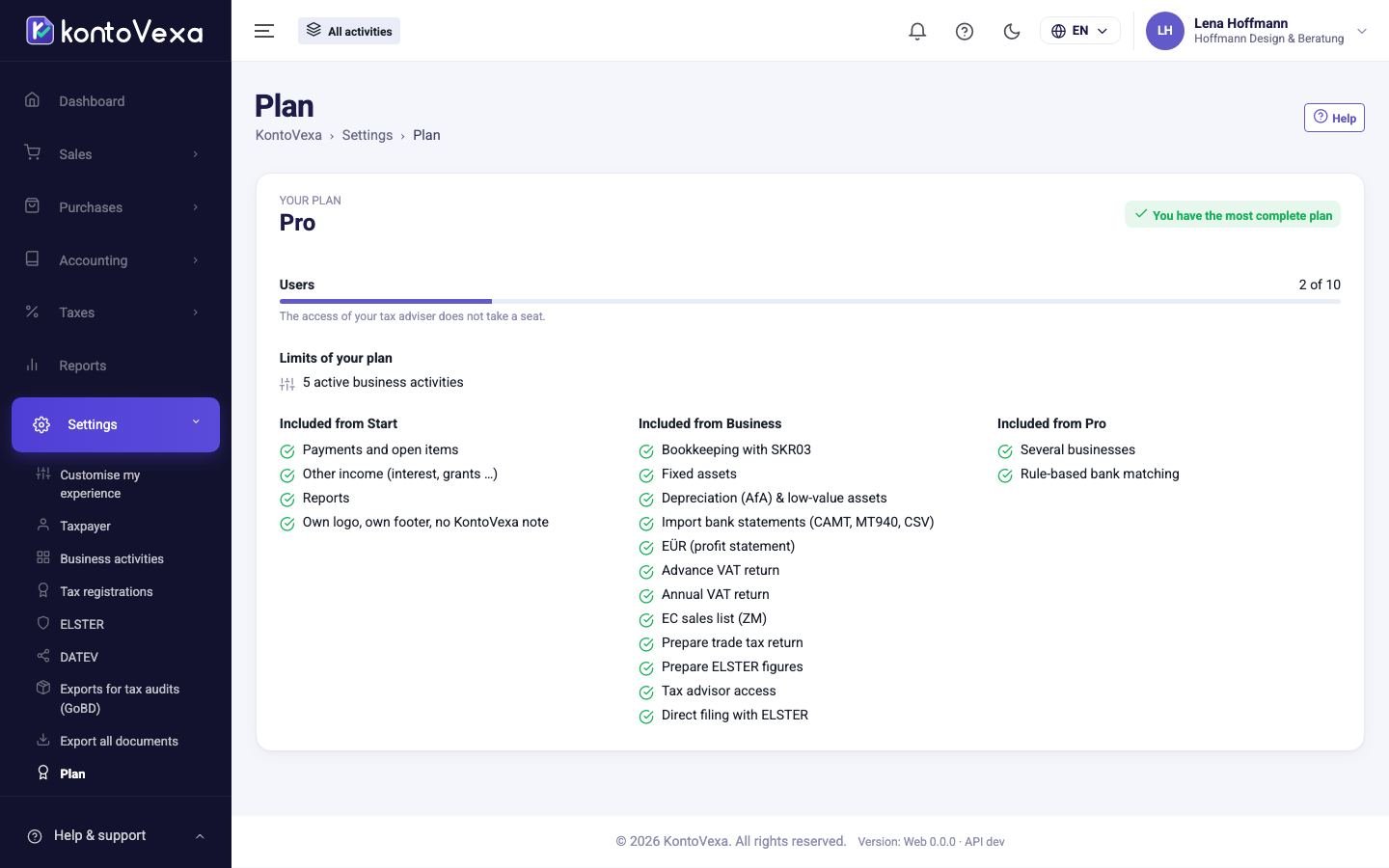
Task: Click the Sales cart icon
Action: click(32, 153)
